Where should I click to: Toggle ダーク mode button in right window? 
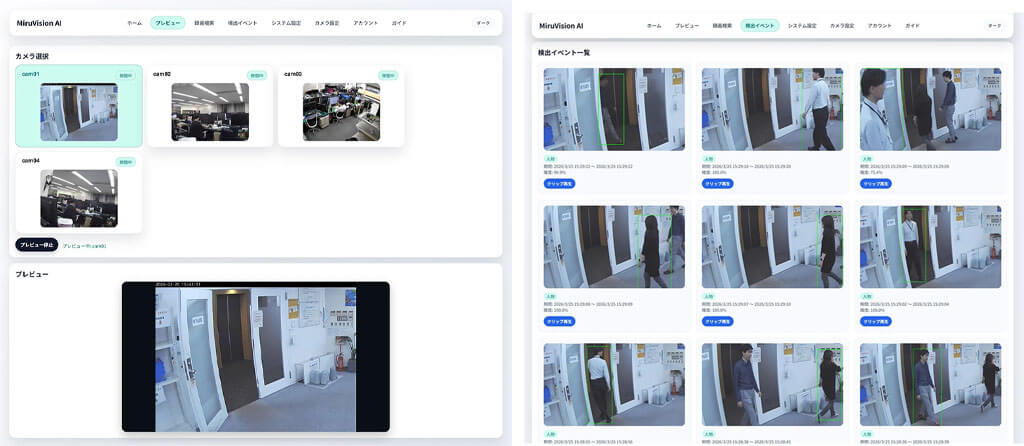coord(994,25)
